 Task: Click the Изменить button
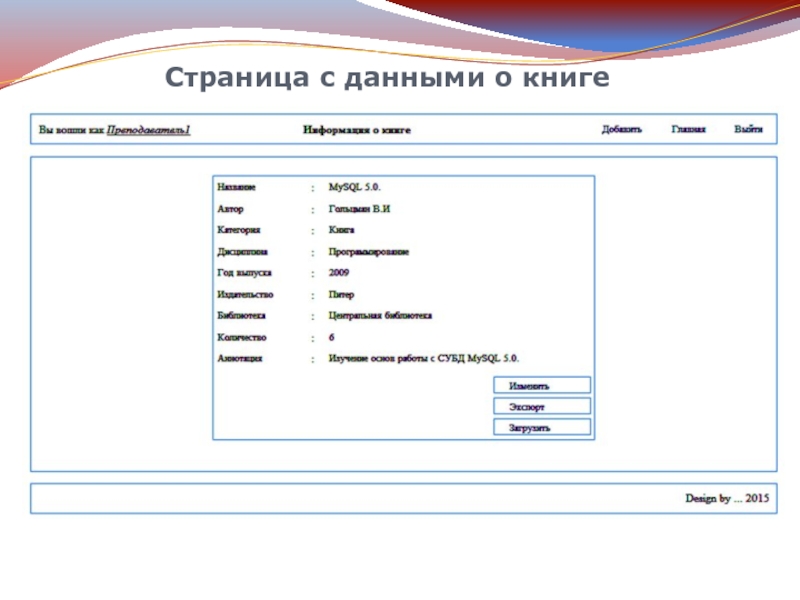(542, 385)
